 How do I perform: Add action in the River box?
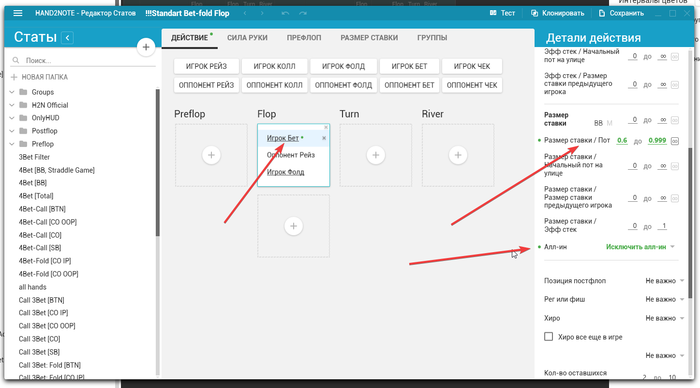click(x=458, y=155)
